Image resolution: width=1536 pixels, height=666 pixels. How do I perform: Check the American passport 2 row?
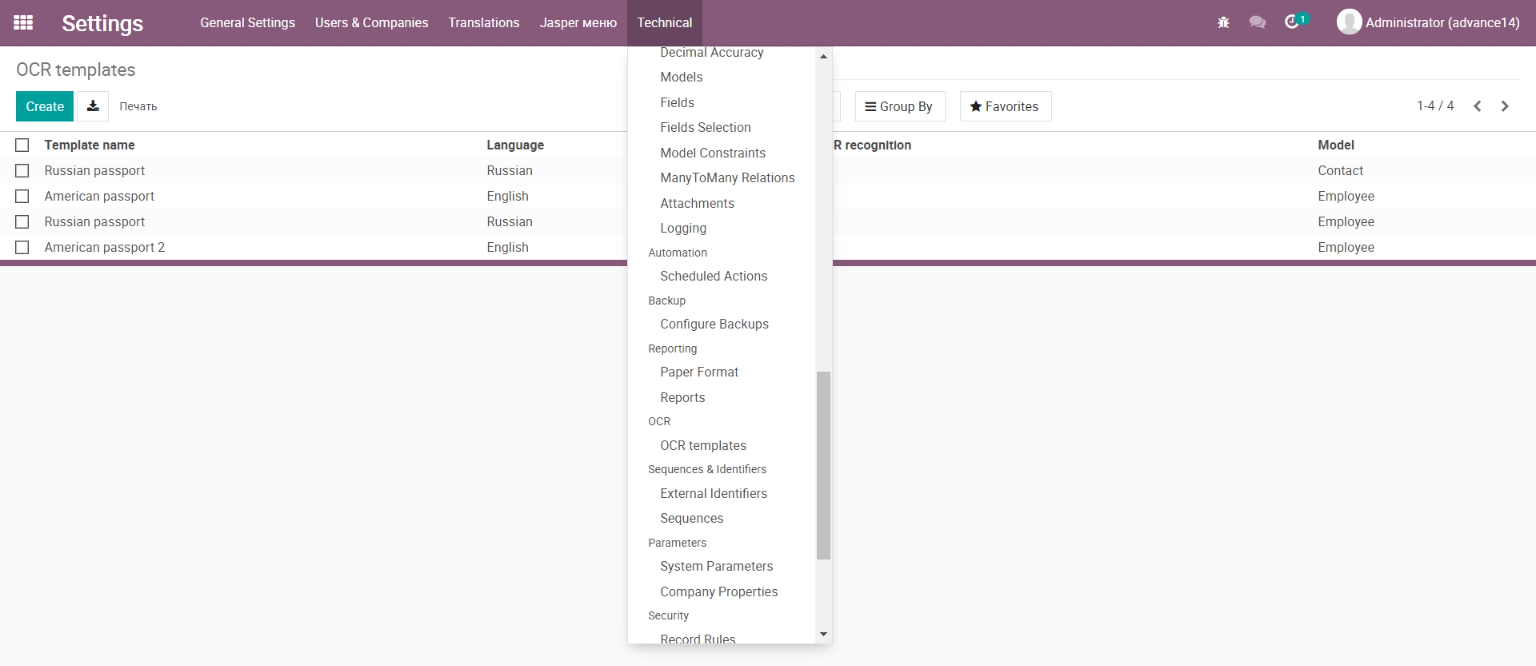pyautogui.click(x=22, y=247)
